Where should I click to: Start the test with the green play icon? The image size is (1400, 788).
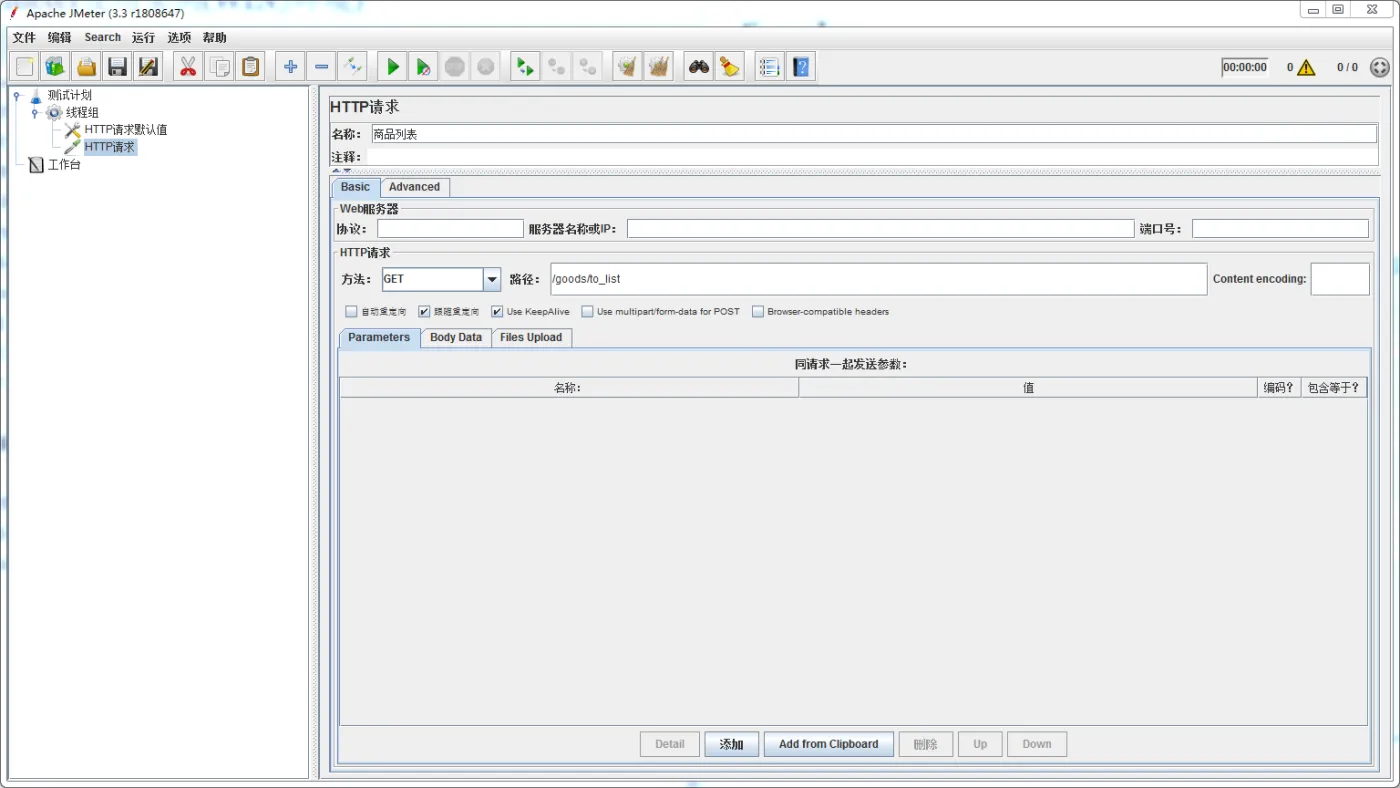point(392,66)
